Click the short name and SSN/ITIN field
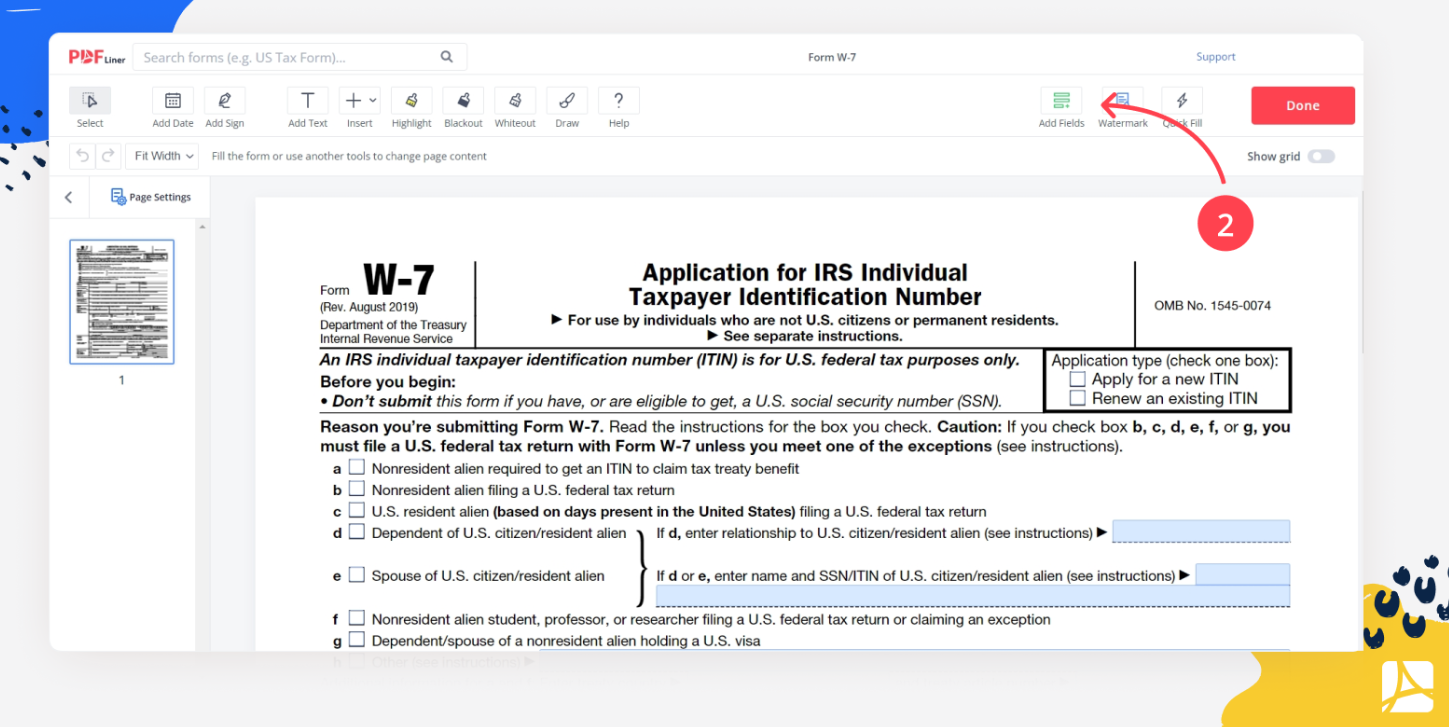This screenshot has height=727, width=1449. click(x=1243, y=574)
